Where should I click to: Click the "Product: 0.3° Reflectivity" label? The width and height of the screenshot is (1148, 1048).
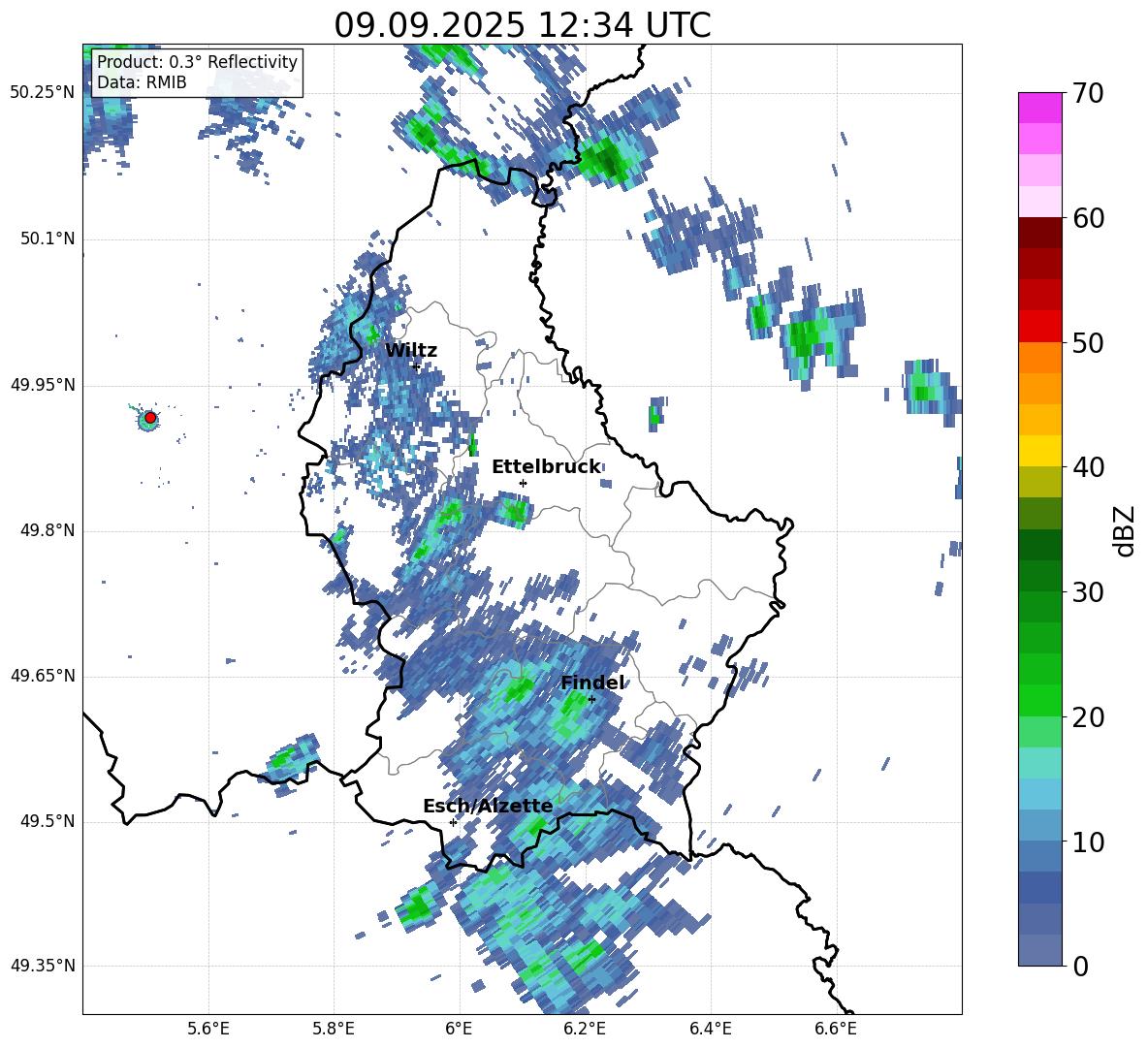click(197, 61)
